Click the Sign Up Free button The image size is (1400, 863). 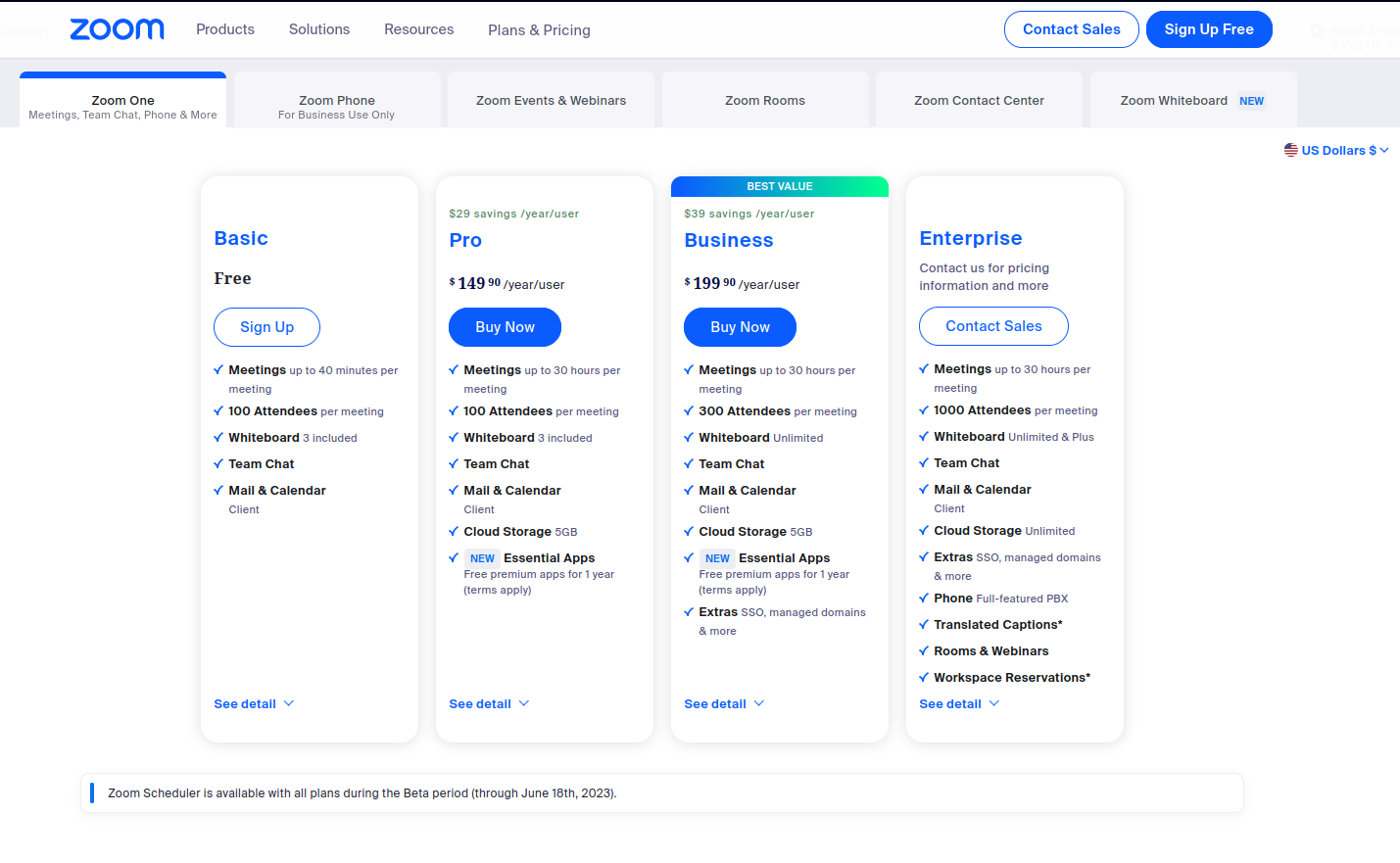1209,29
